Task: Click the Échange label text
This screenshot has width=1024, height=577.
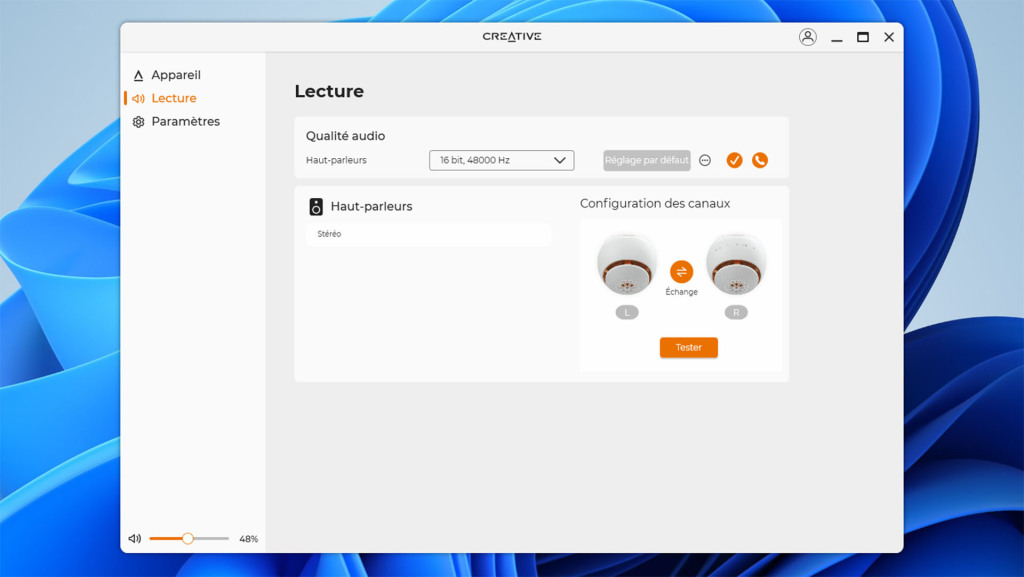Action: click(x=681, y=292)
